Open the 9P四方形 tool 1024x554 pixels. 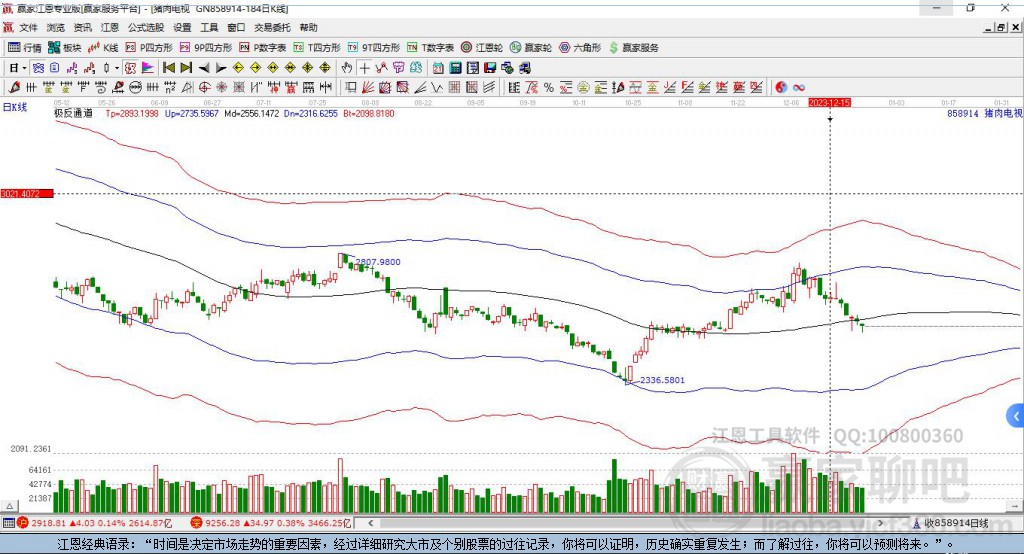[x=206, y=48]
